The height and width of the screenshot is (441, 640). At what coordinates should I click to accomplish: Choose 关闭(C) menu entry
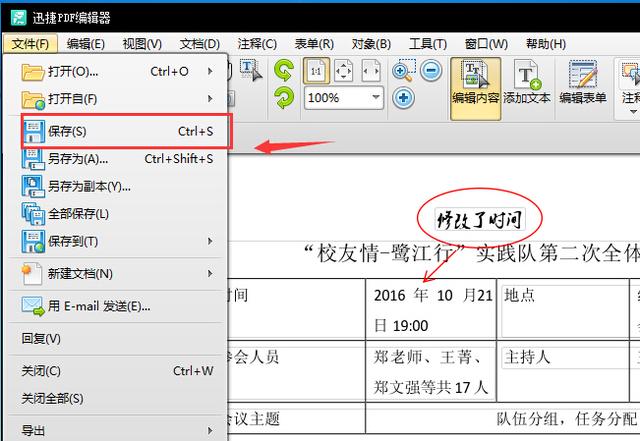click(x=117, y=371)
